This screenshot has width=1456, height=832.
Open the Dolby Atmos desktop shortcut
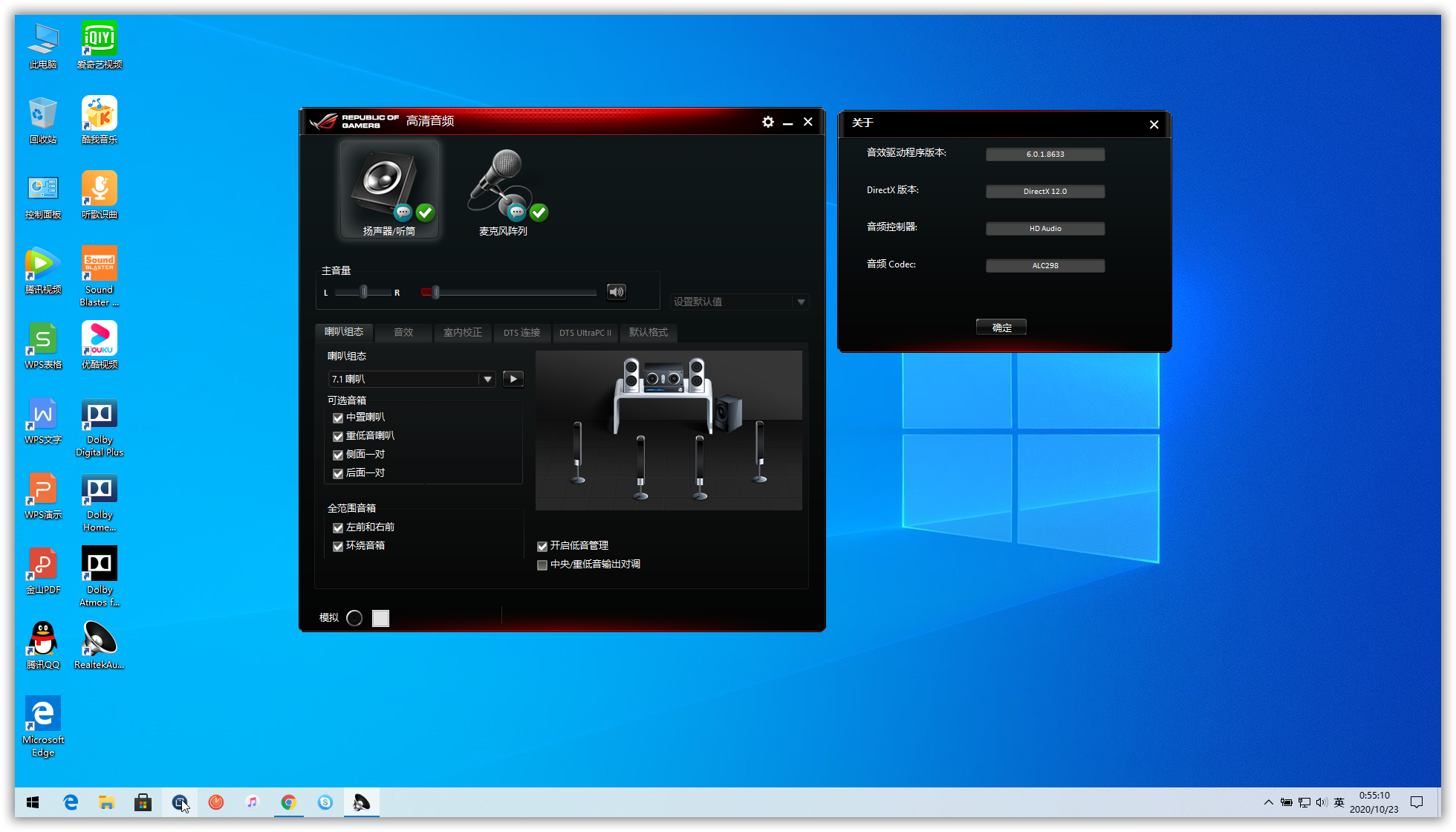pyautogui.click(x=100, y=576)
